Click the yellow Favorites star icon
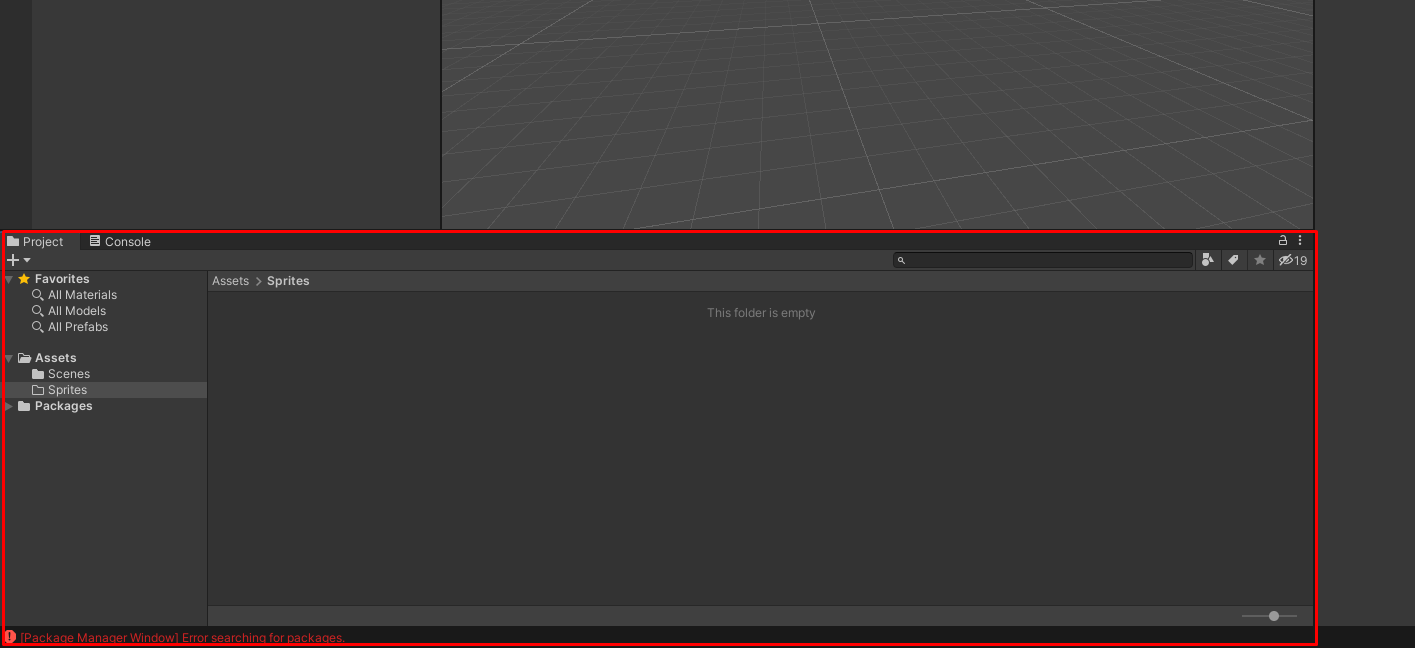The image size is (1415, 648). [x=24, y=279]
